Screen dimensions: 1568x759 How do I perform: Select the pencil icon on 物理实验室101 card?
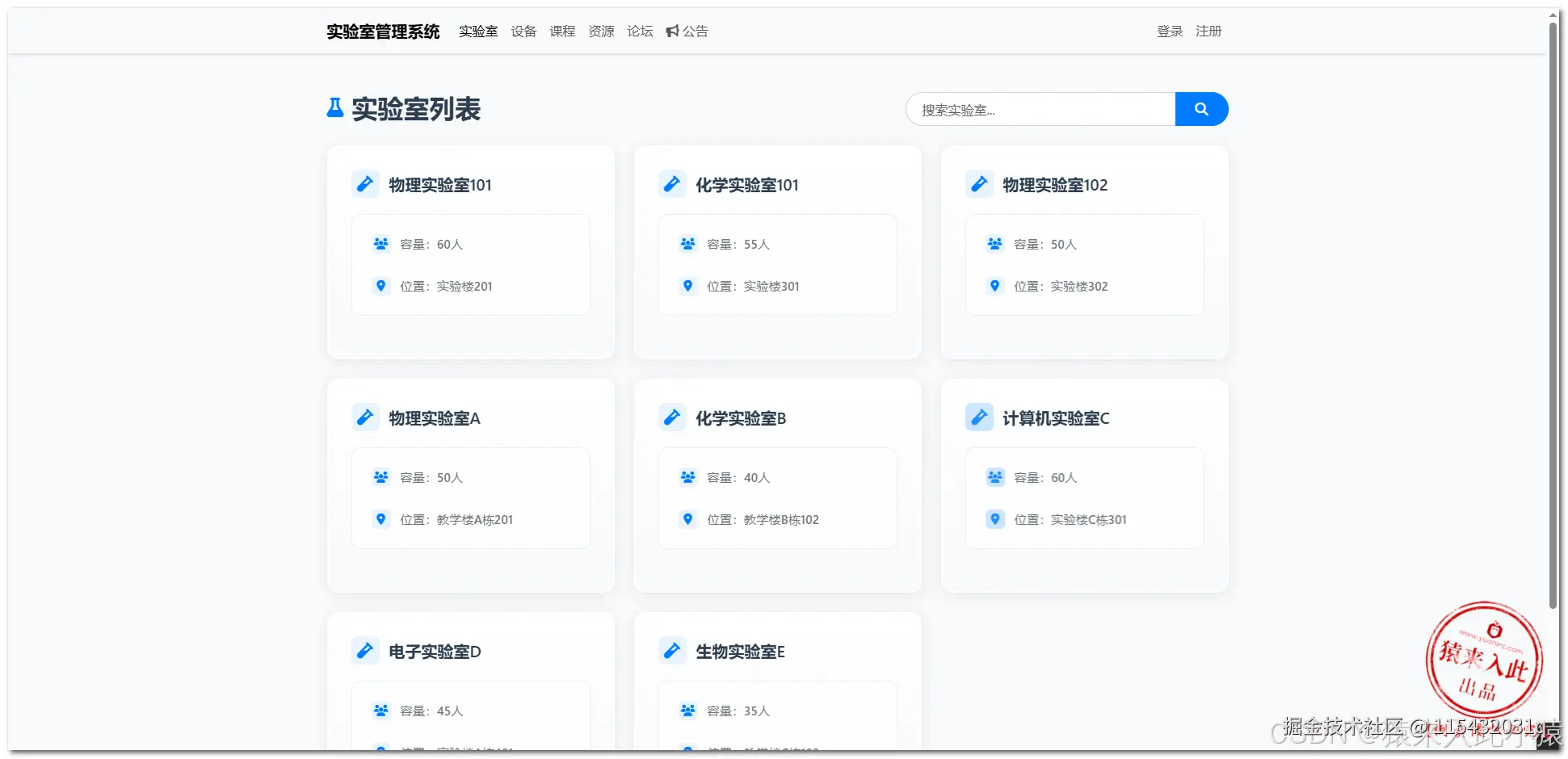pos(365,184)
